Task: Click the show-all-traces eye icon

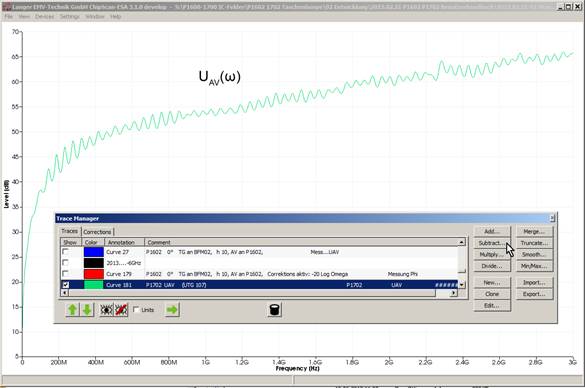Action: tap(106, 310)
